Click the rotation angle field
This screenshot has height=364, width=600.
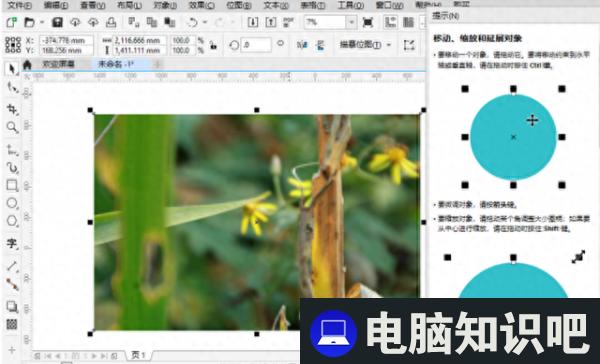point(256,45)
